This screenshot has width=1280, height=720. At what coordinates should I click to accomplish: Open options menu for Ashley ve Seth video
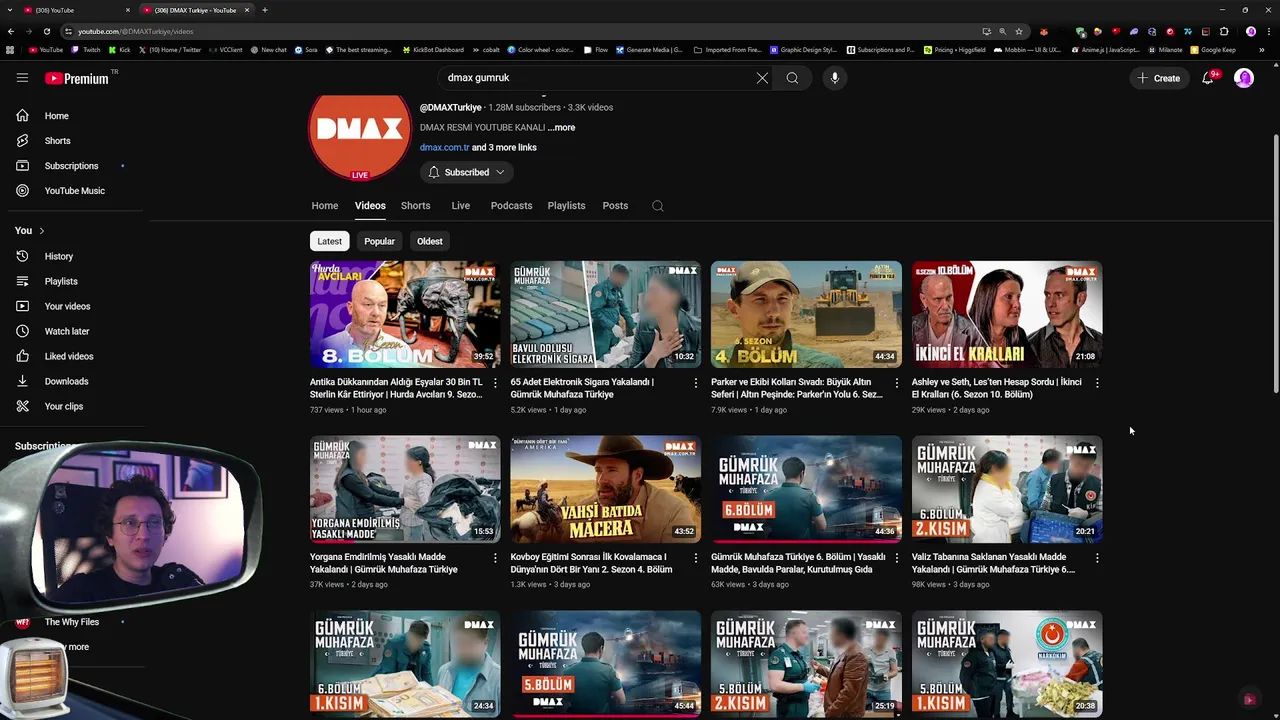(1097, 383)
